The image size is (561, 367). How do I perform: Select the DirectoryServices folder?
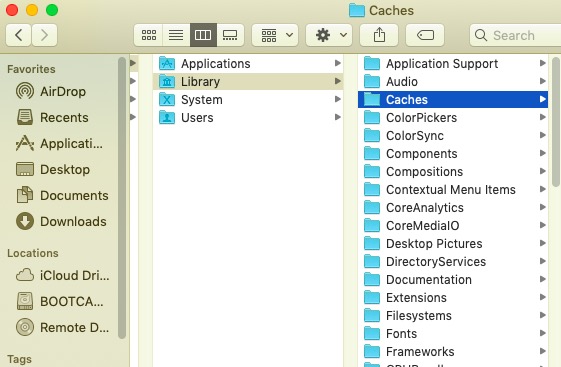pos(453,261)
